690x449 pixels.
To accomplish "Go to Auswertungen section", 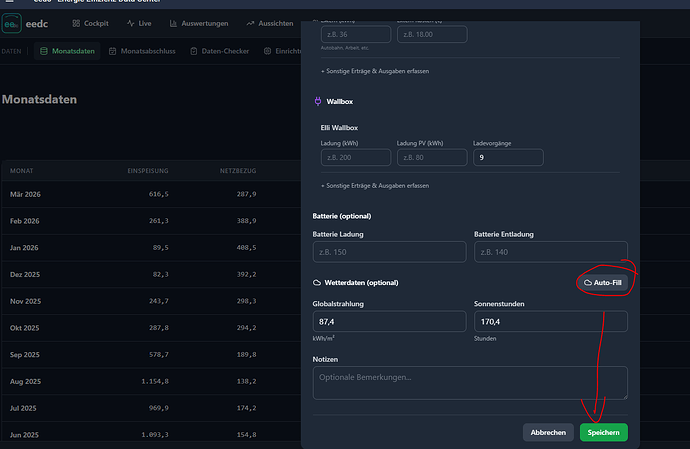I will 199,23.
